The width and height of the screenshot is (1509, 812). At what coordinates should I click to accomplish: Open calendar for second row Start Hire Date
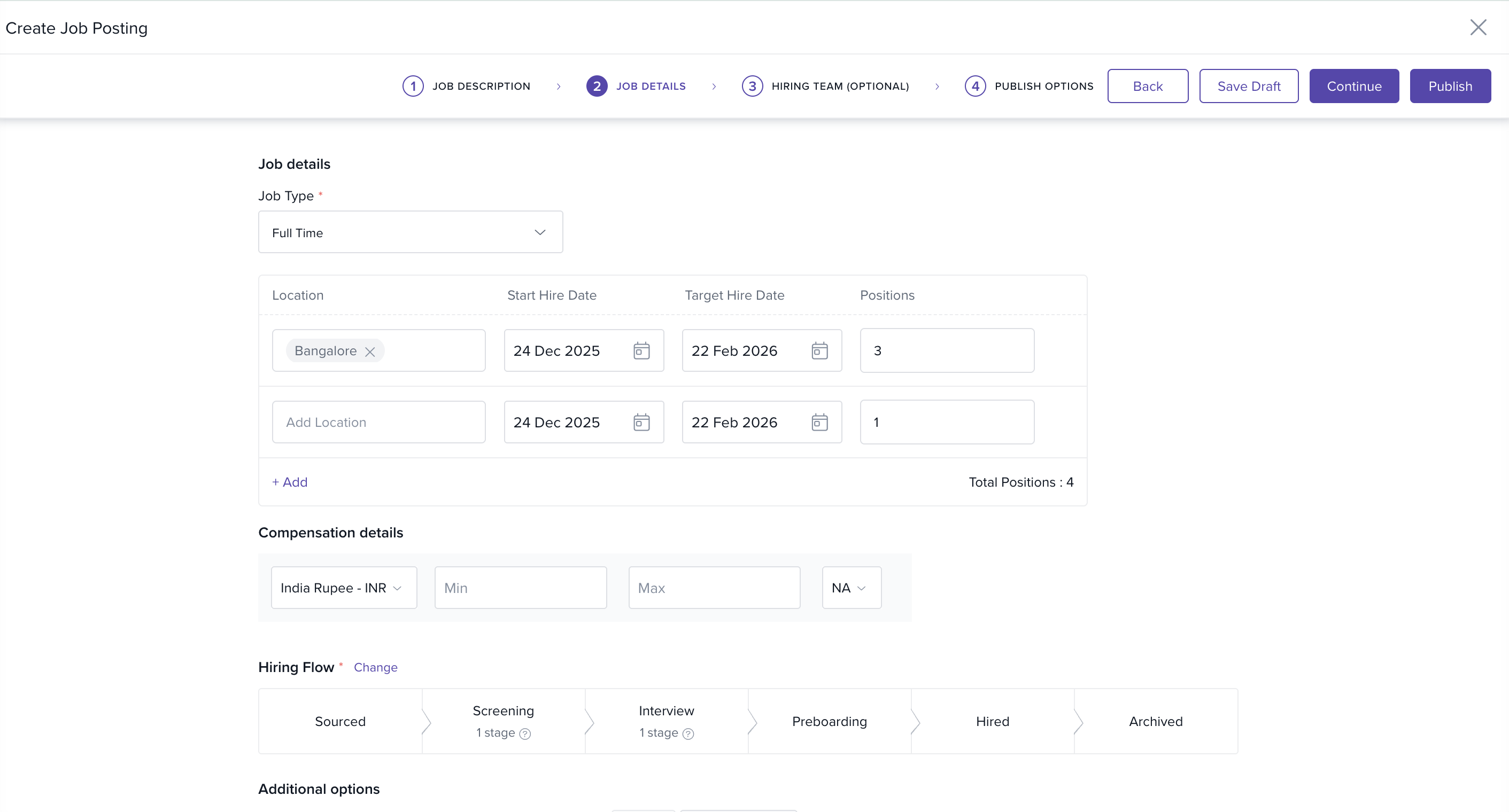641,422
